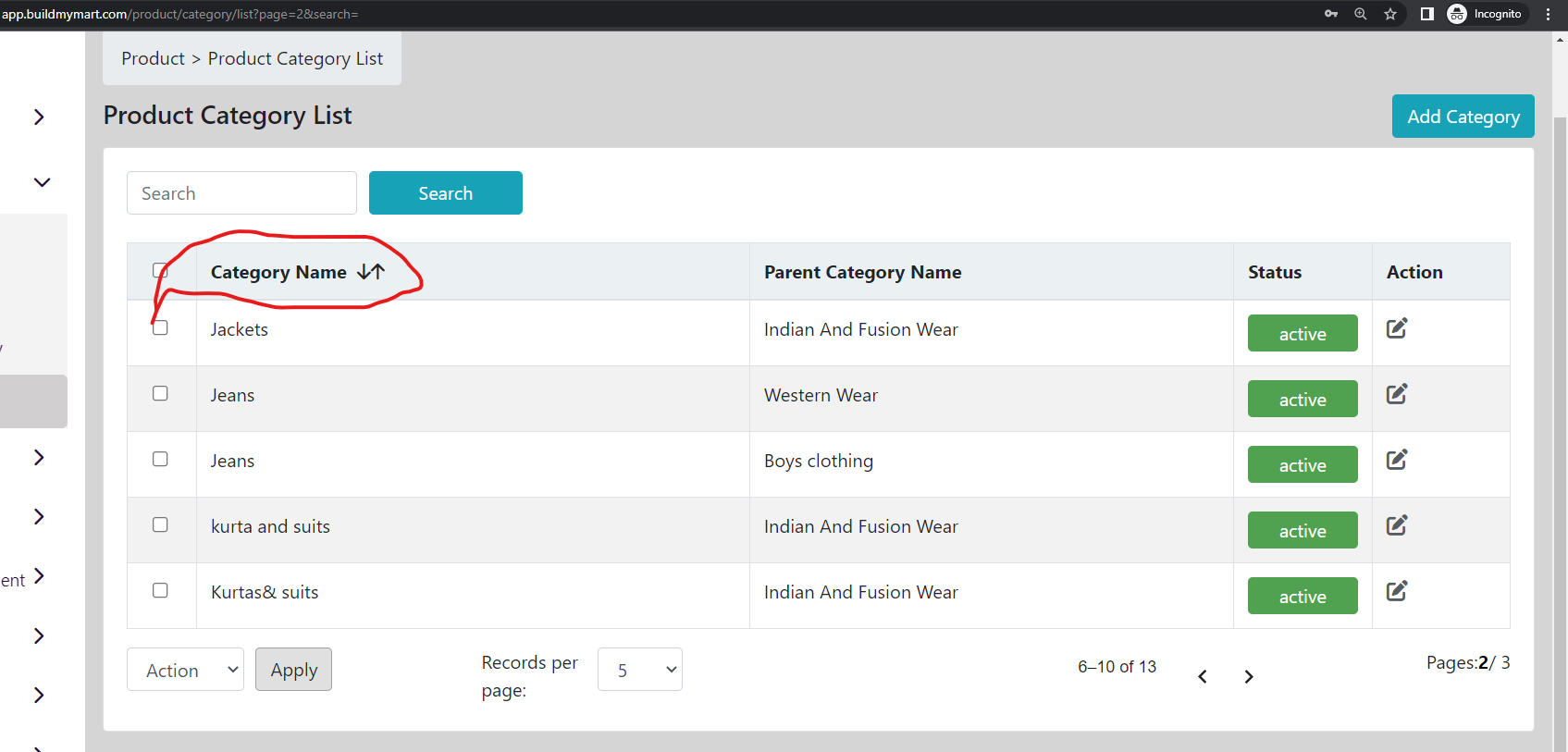
Task: Open the Incognito profile indicator
Action: click(x=1485, y=14)
